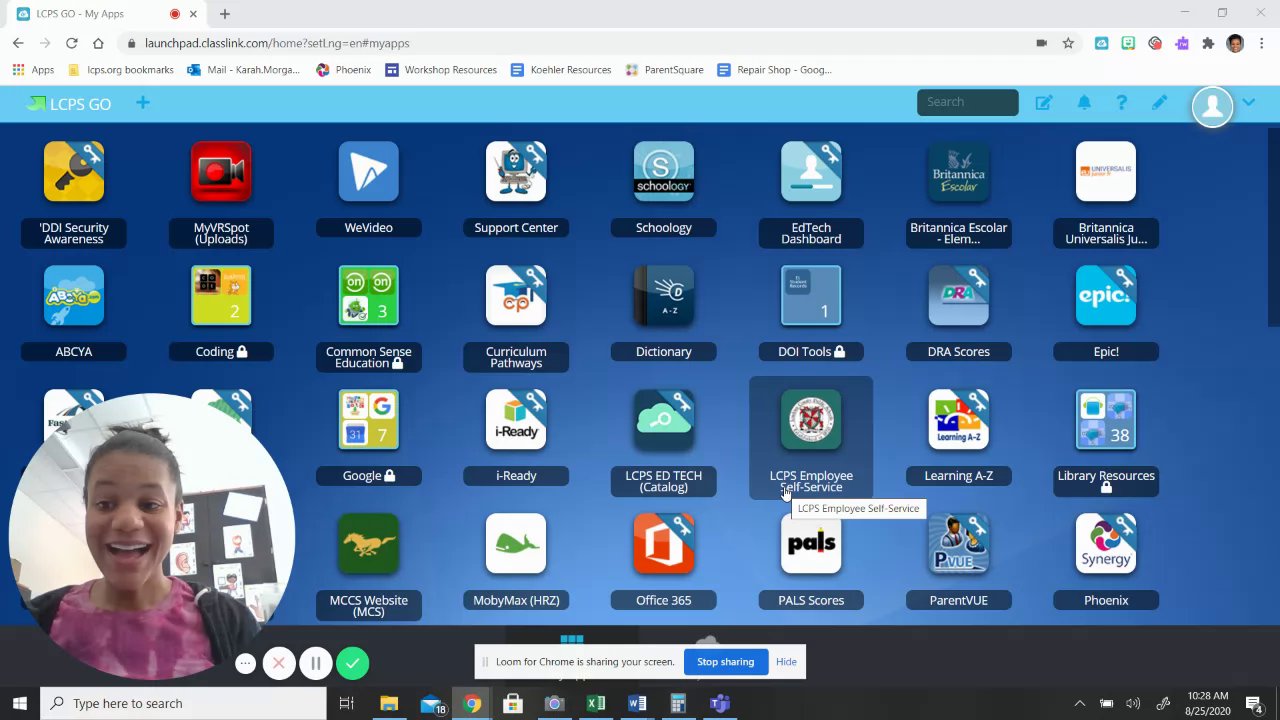Reload the current page
This screenshot has height=720, width=1280.
coord(72,43)
